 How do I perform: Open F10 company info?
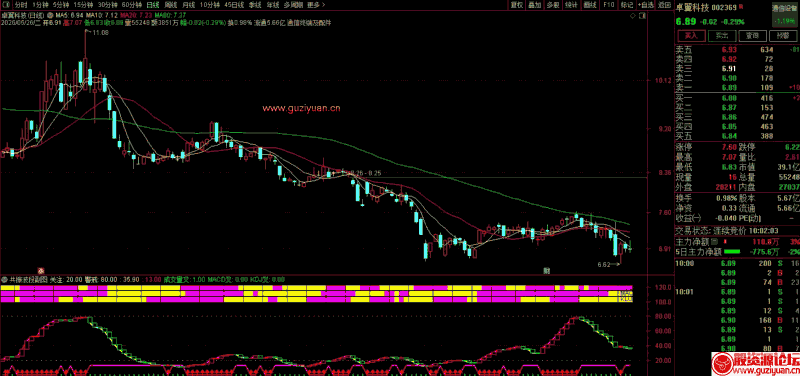[x=608, y=5]
